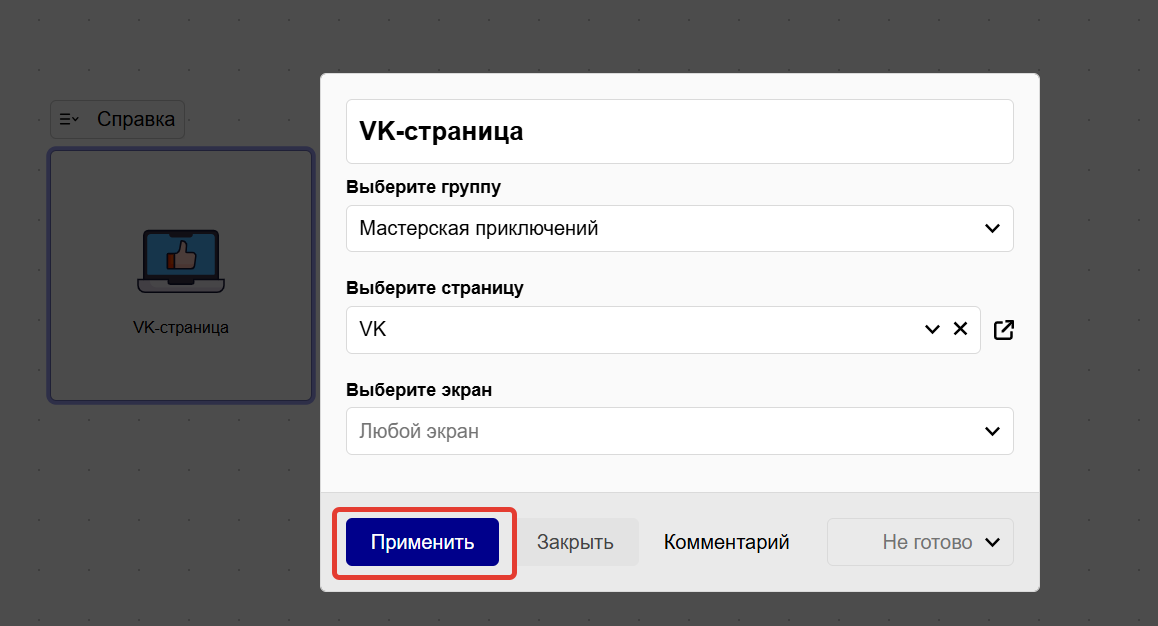Click the Применить button
The height and width of the screenshot is (626, 1158).
pyautogui.click(x=422, y=542)
